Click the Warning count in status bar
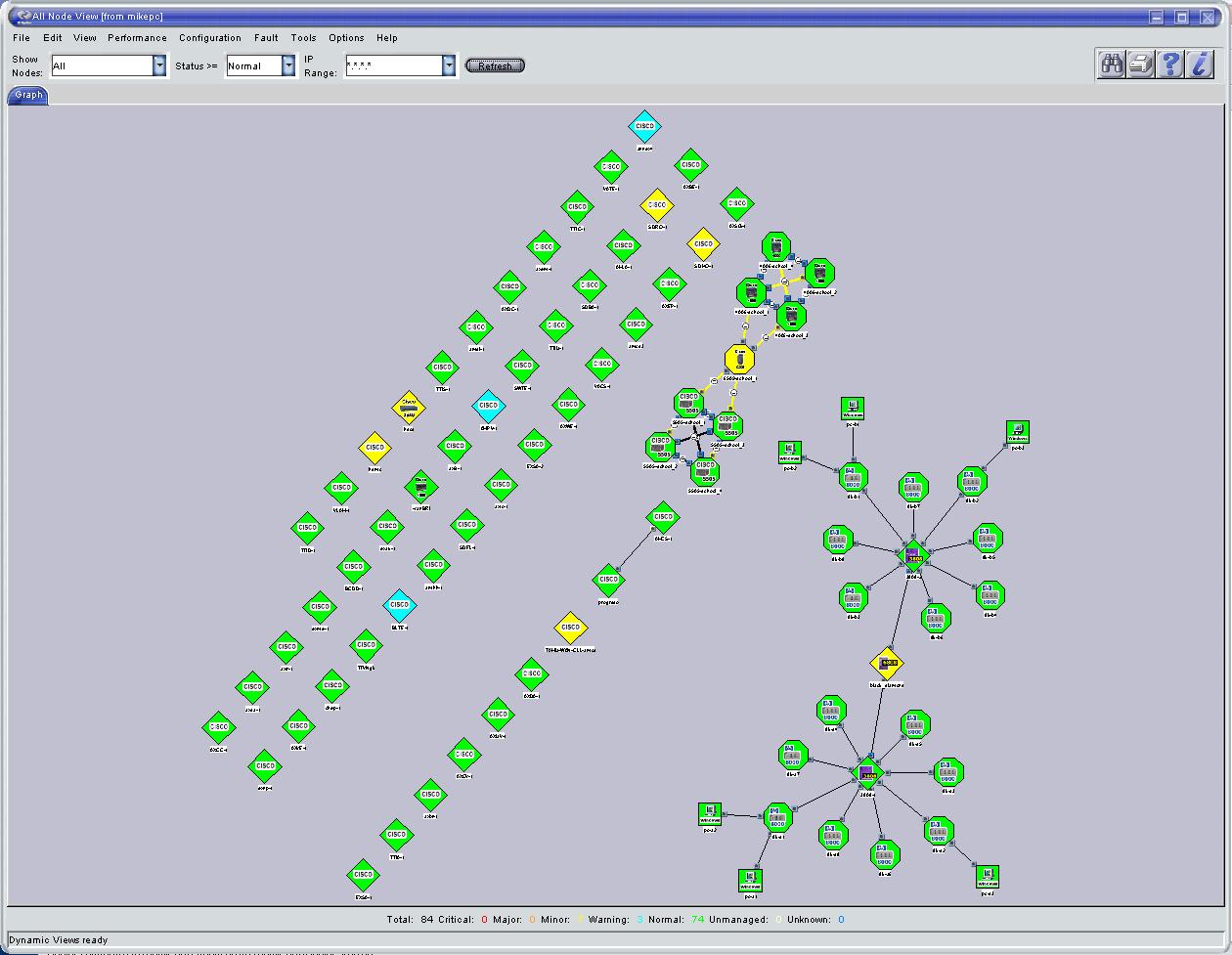The width and height of the screenshot is (1232, 955). [612, 919]
